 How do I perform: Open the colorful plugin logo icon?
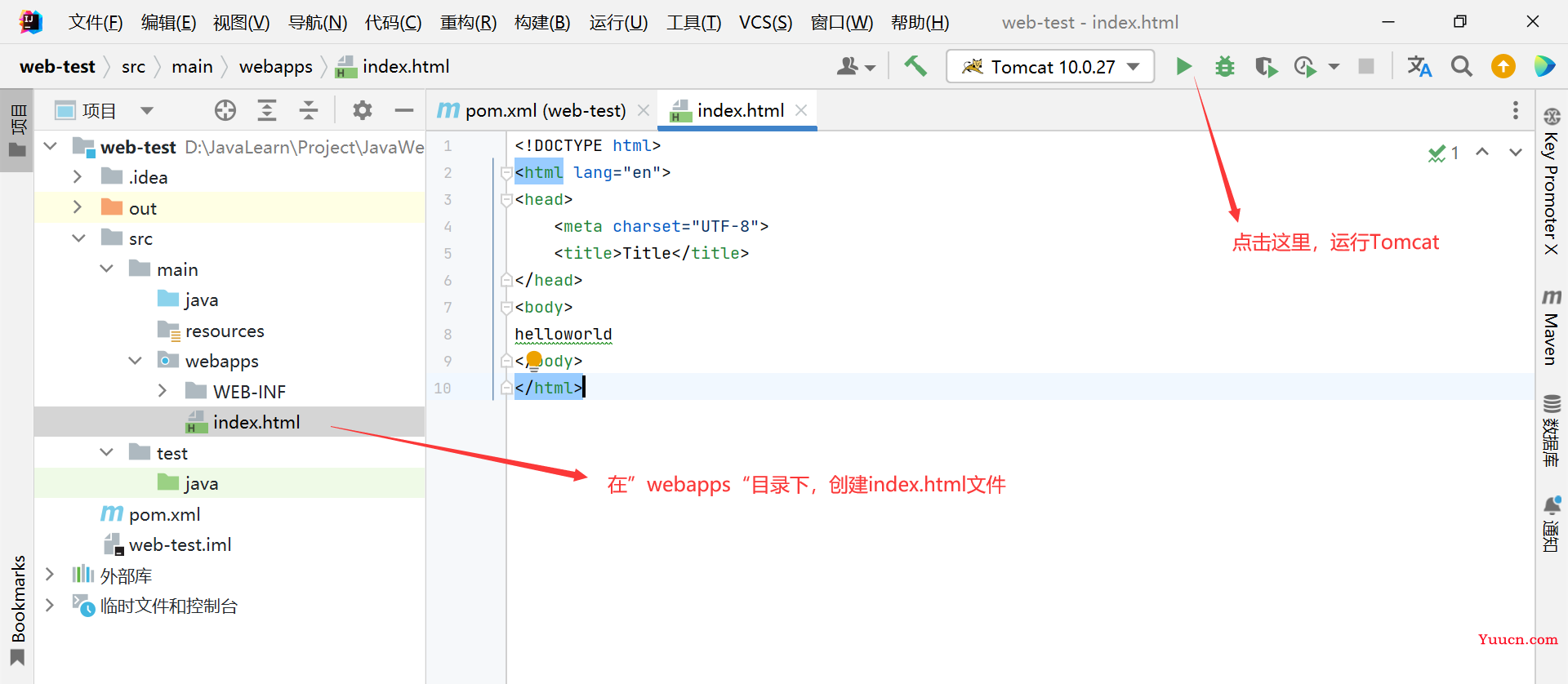tap(1544, 66)
